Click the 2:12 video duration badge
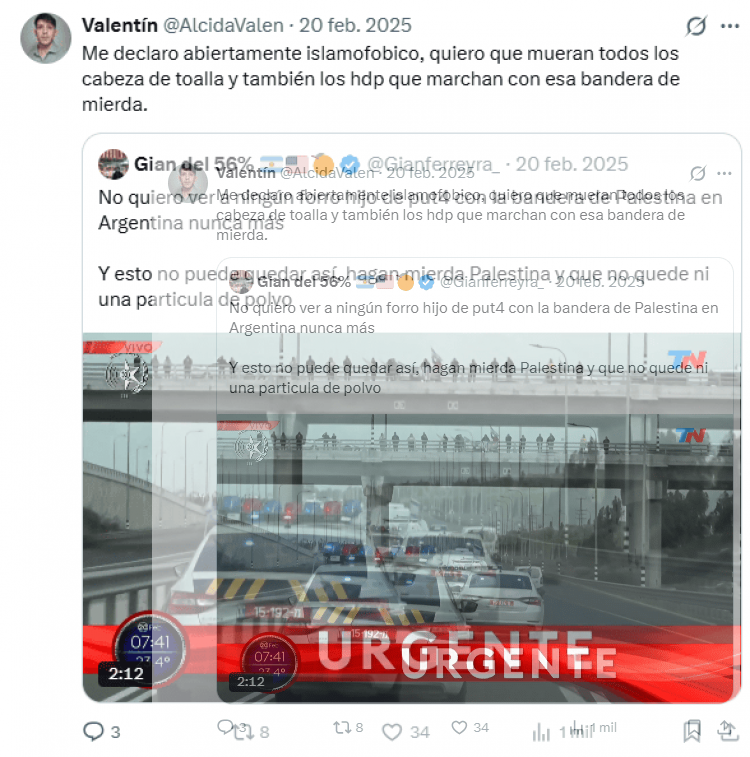Viewport: 750px width, 757px height. pyautogui.click(x=125, y=673)
